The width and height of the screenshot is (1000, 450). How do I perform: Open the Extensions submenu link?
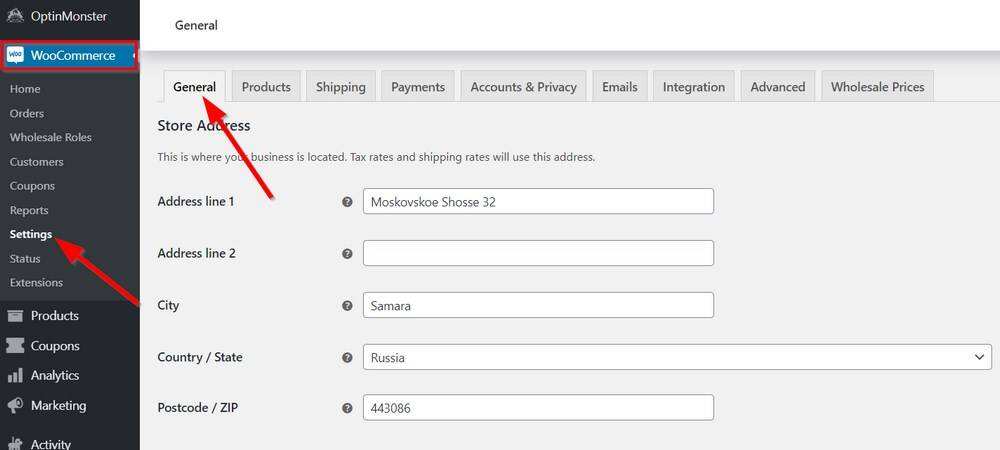click(36, 283)
